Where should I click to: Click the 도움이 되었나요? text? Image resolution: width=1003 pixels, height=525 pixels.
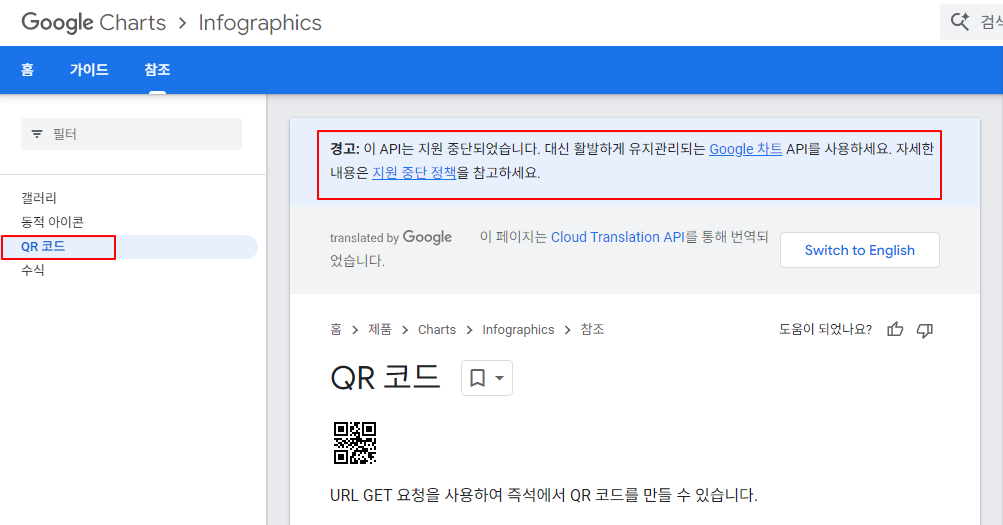tap(825, 329)
